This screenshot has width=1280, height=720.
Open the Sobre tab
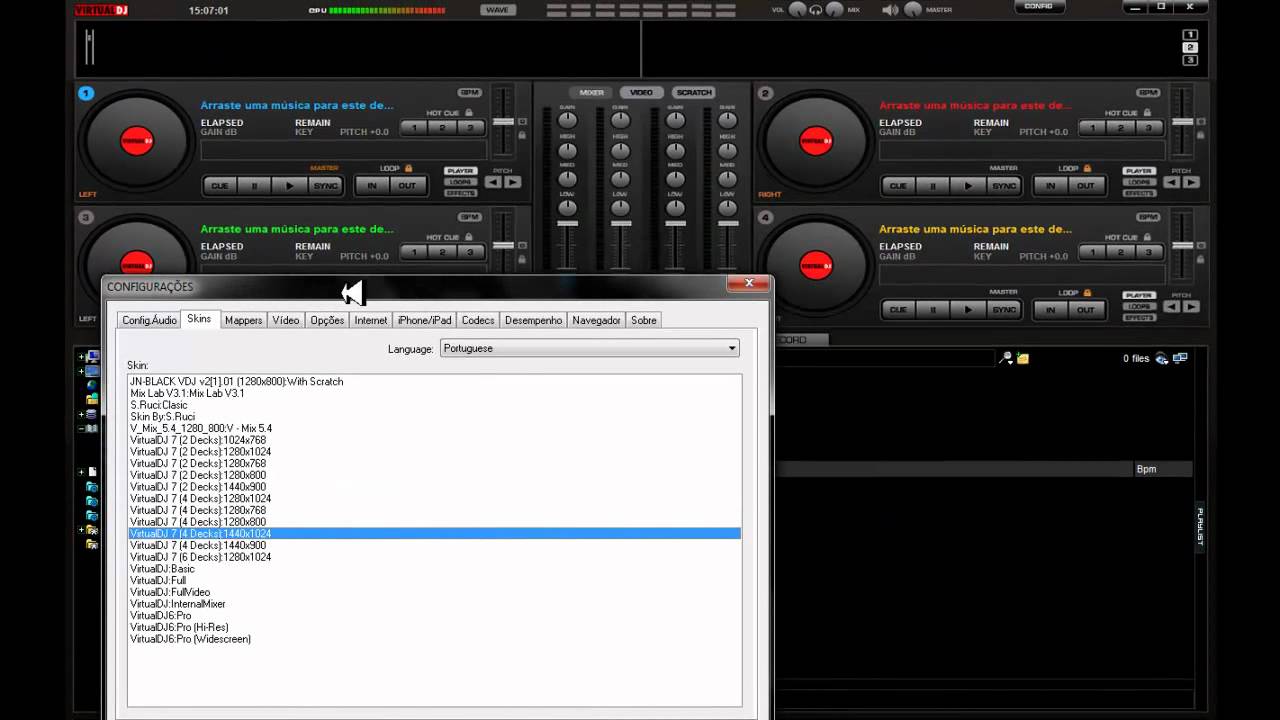[644, 320]
